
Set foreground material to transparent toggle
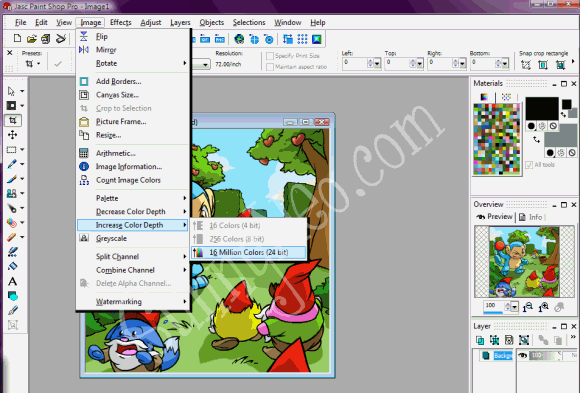pos(553,126)
